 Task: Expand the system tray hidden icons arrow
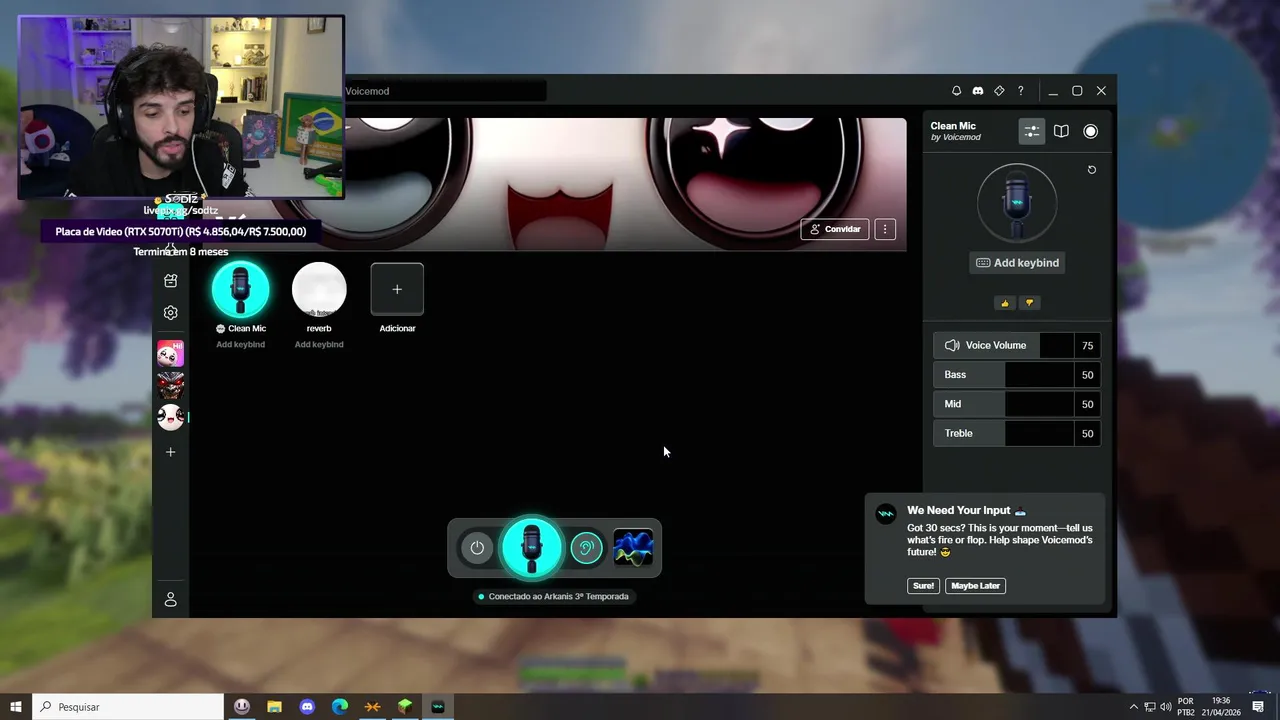(x=1133, y=707)
